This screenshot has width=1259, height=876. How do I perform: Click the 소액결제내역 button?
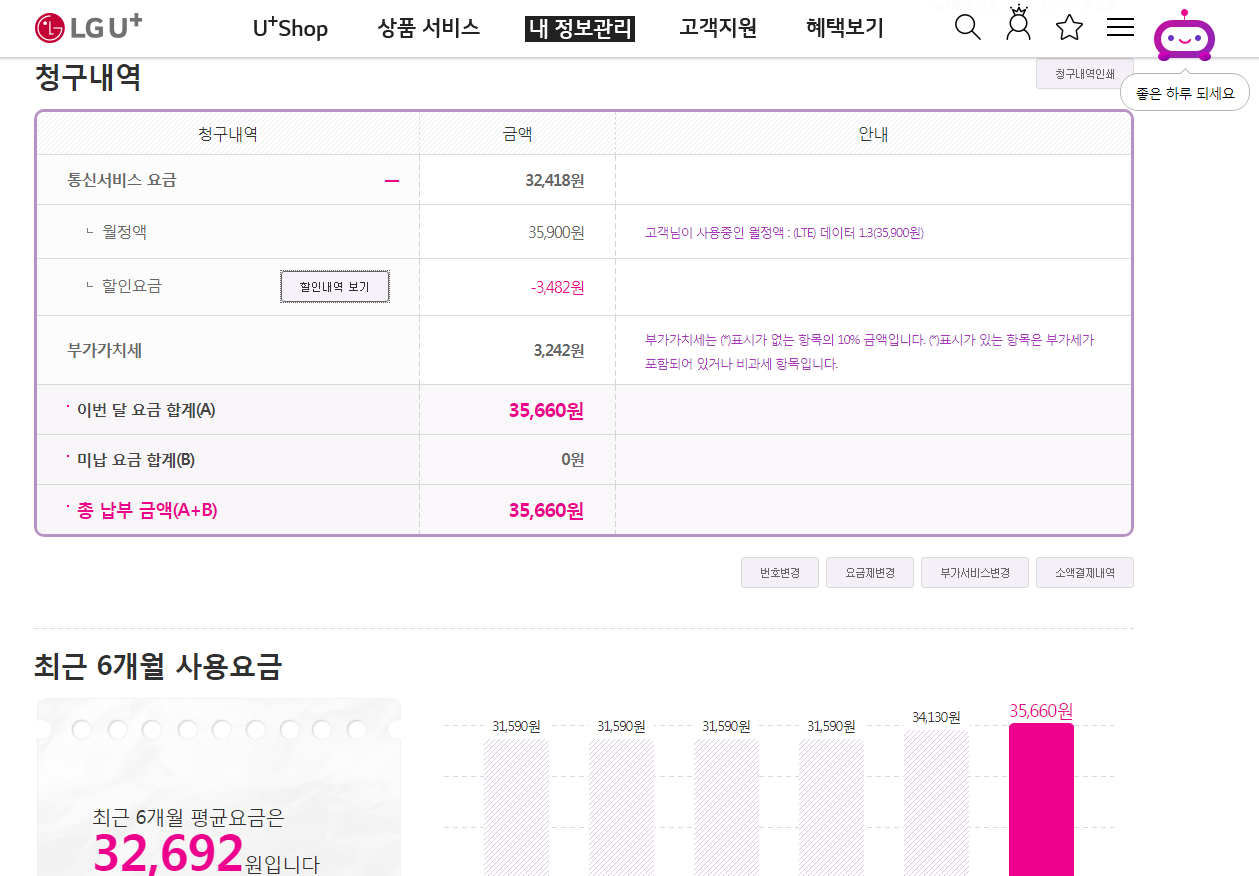1084,573
